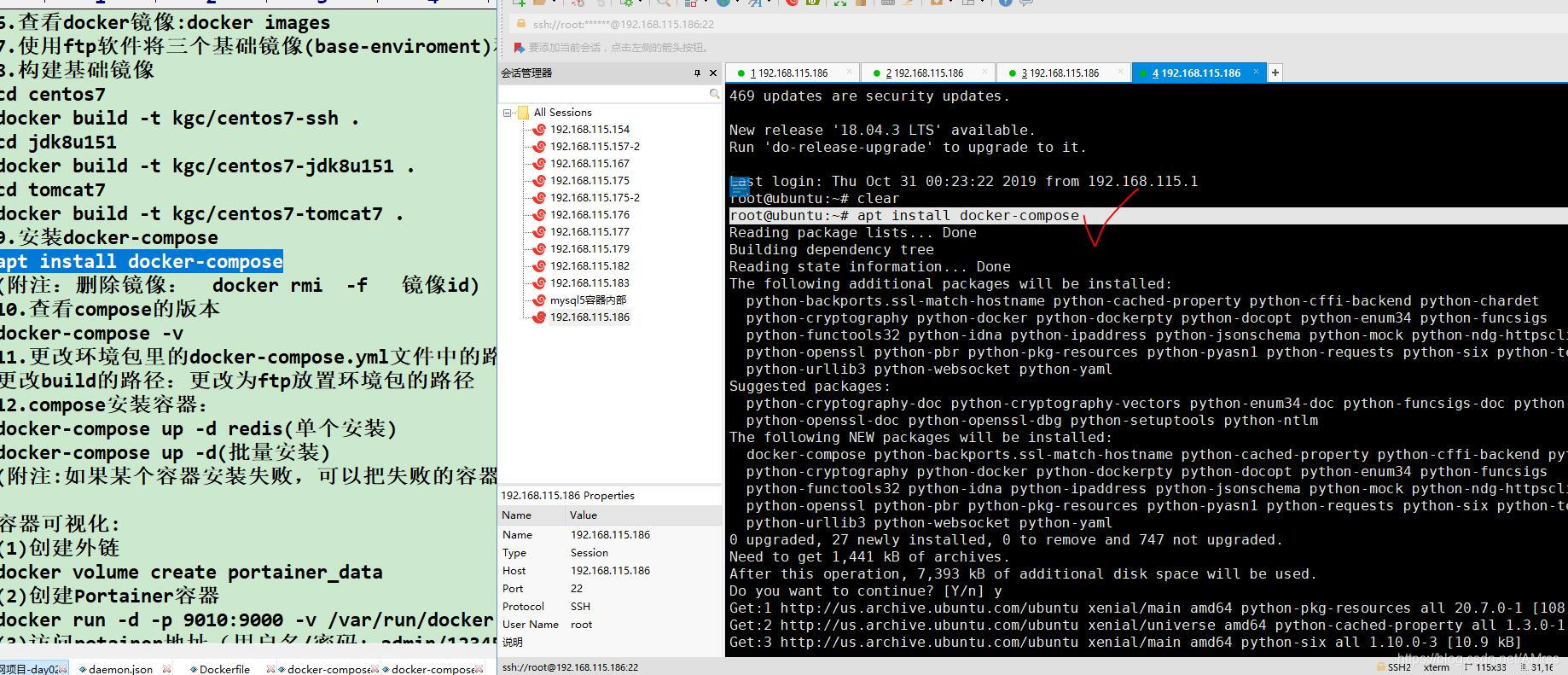The image size is (1568, 675).
Task: Click 'docker volume create portainer_data' line
Action: coord(191,572)
